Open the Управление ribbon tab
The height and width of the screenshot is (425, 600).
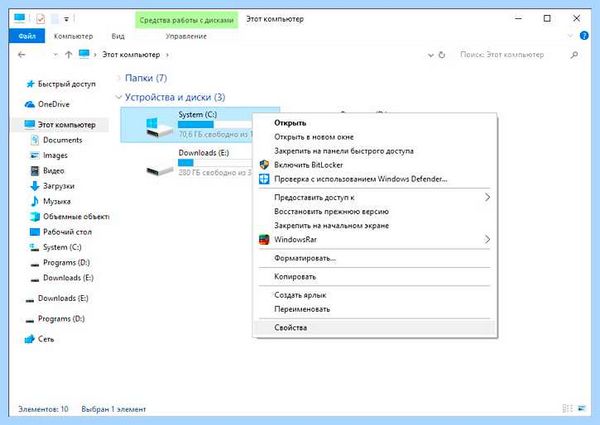(186, 36)
